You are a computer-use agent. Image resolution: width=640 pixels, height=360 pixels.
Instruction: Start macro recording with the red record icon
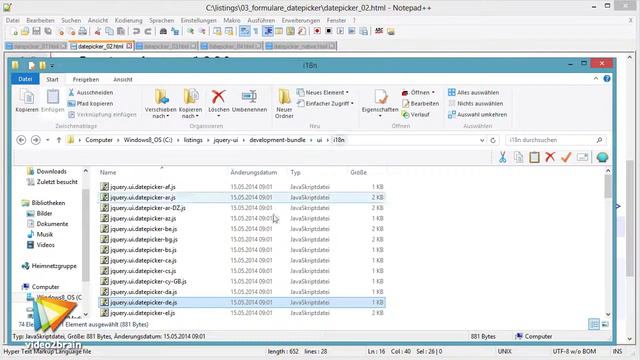point(317,31)
